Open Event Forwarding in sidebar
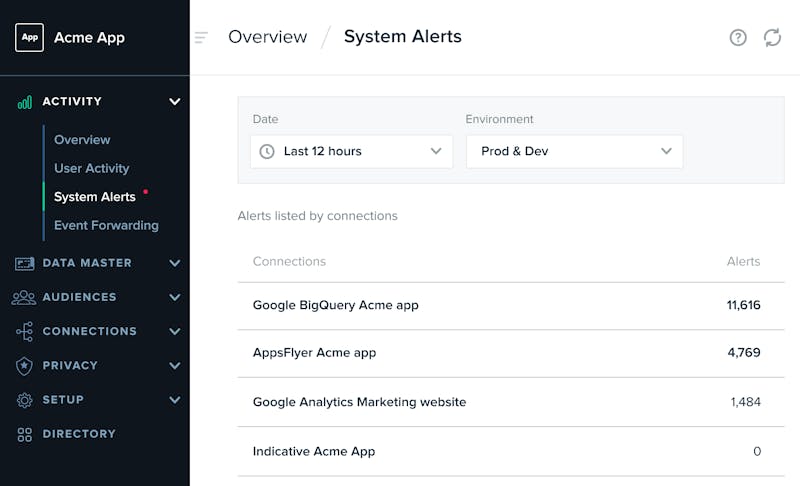The width and height of the screenshot is (800, 486). (x=106, y=225)
